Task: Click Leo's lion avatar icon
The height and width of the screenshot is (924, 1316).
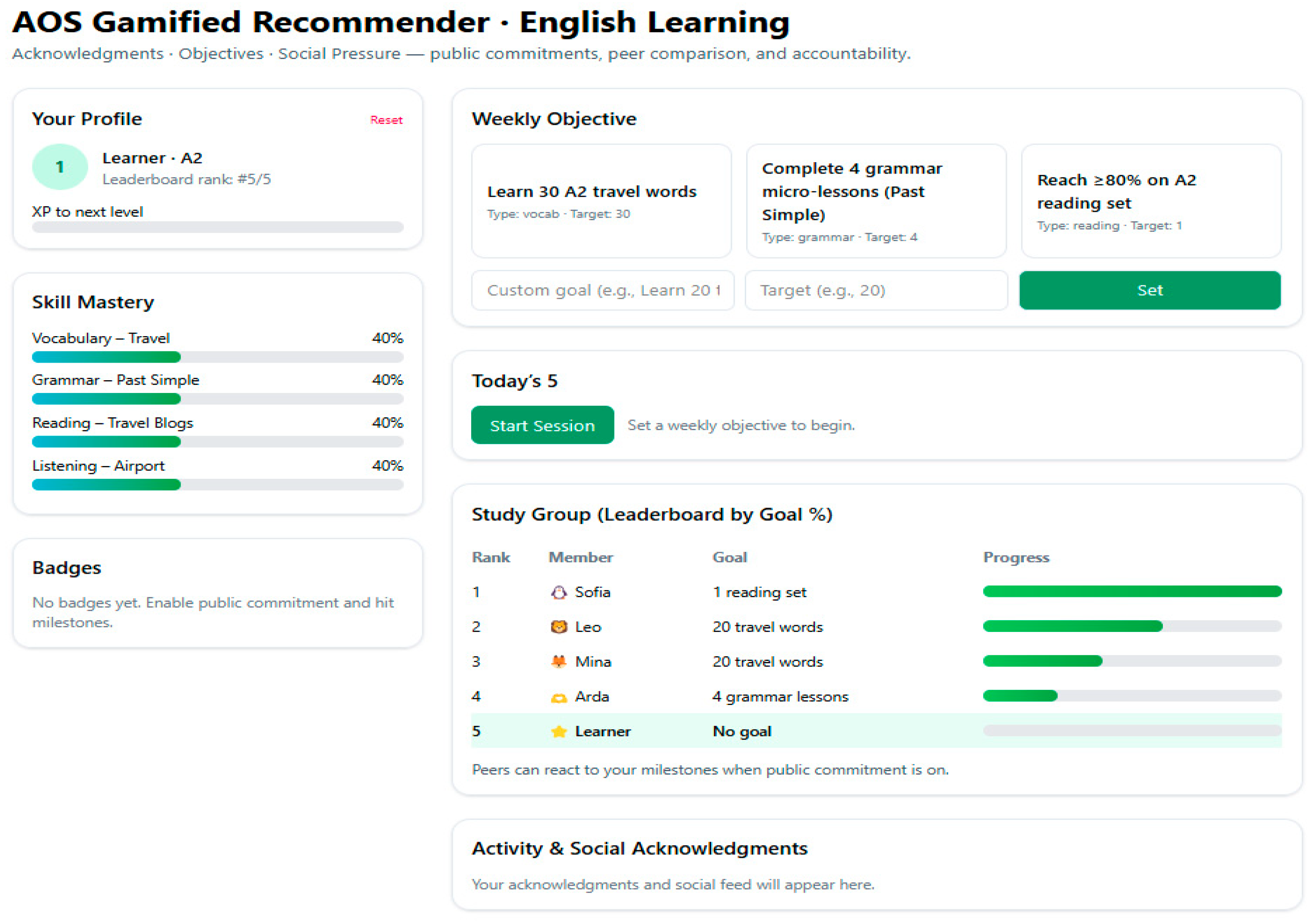Action: (x=558, y=627)
